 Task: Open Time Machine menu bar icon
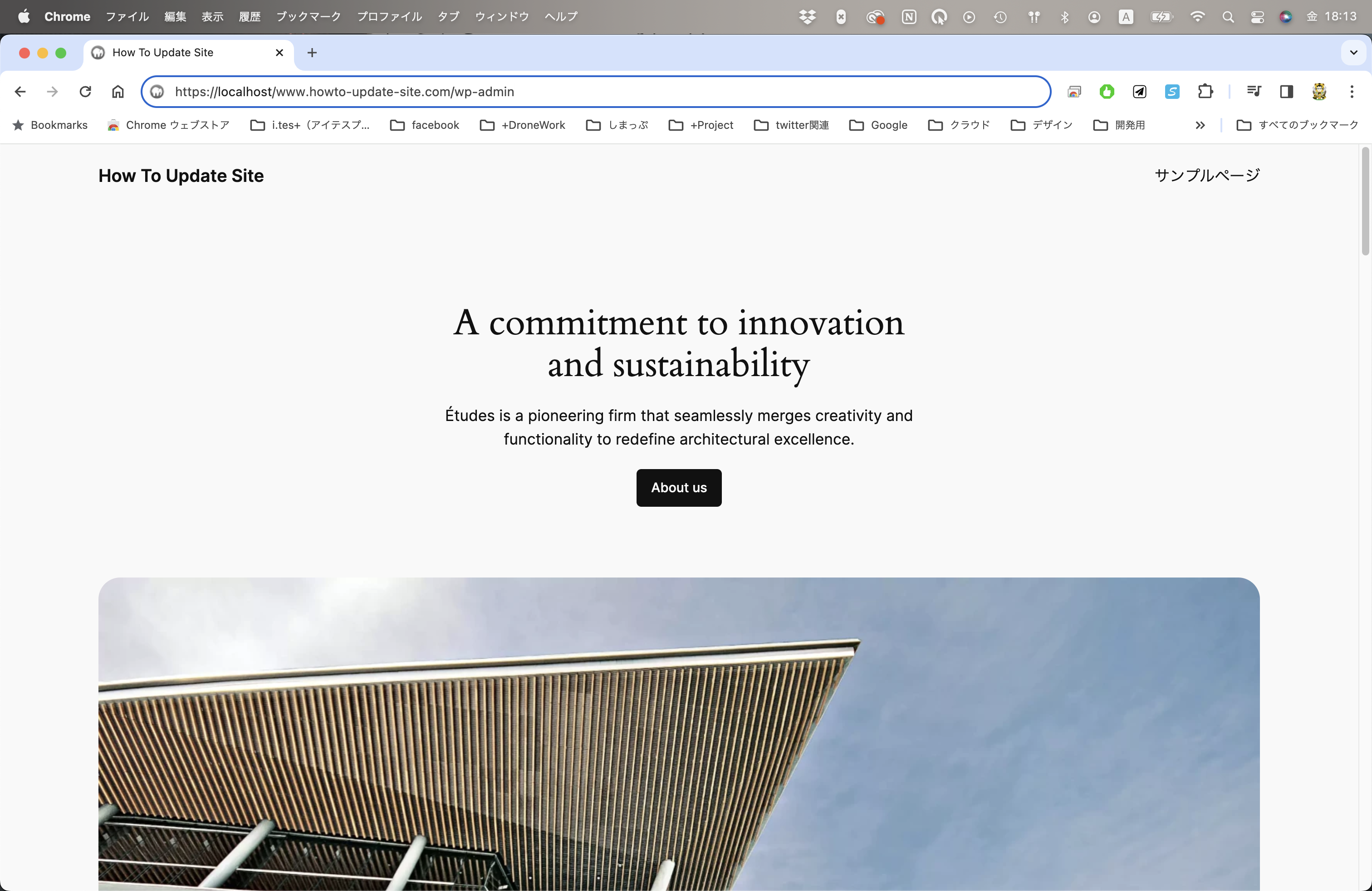tap(1000, 17)
